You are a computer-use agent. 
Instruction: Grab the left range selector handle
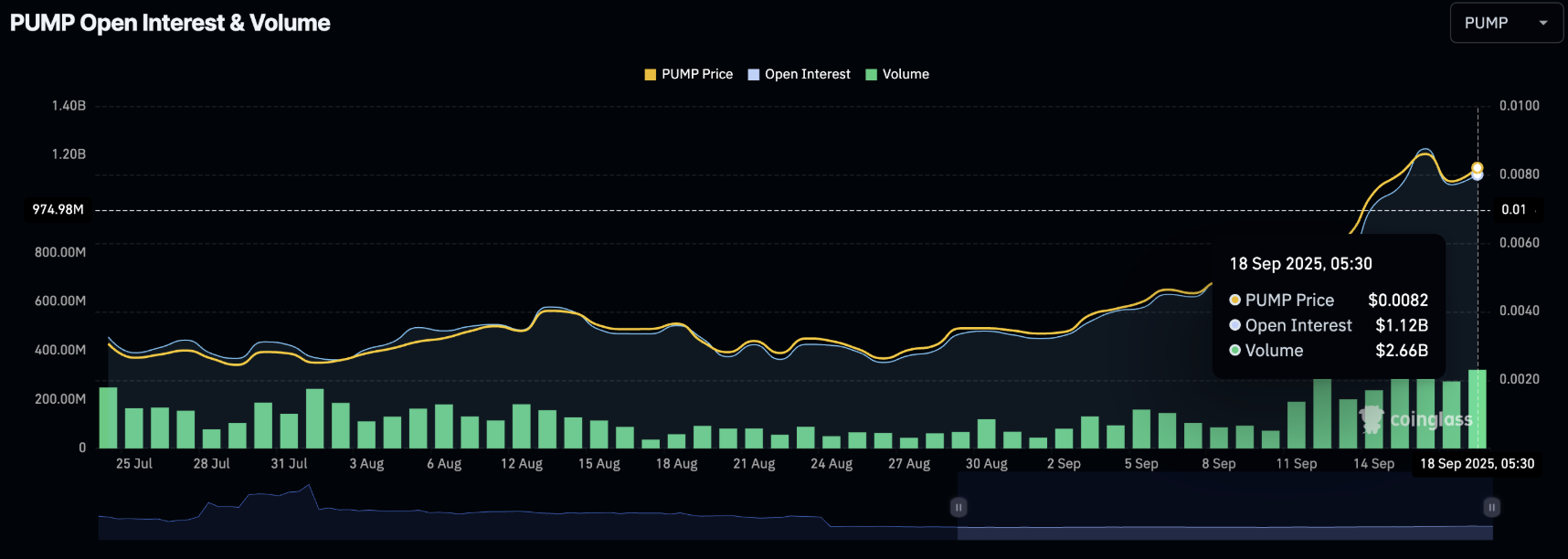pyautogui.click(x=959, y=507)
